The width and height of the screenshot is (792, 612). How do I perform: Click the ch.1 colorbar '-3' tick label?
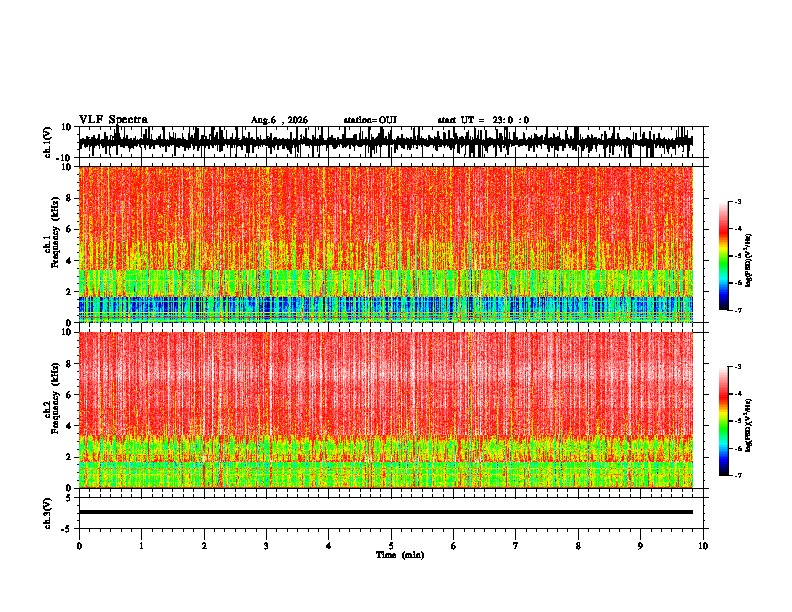[x=737, y=201]
